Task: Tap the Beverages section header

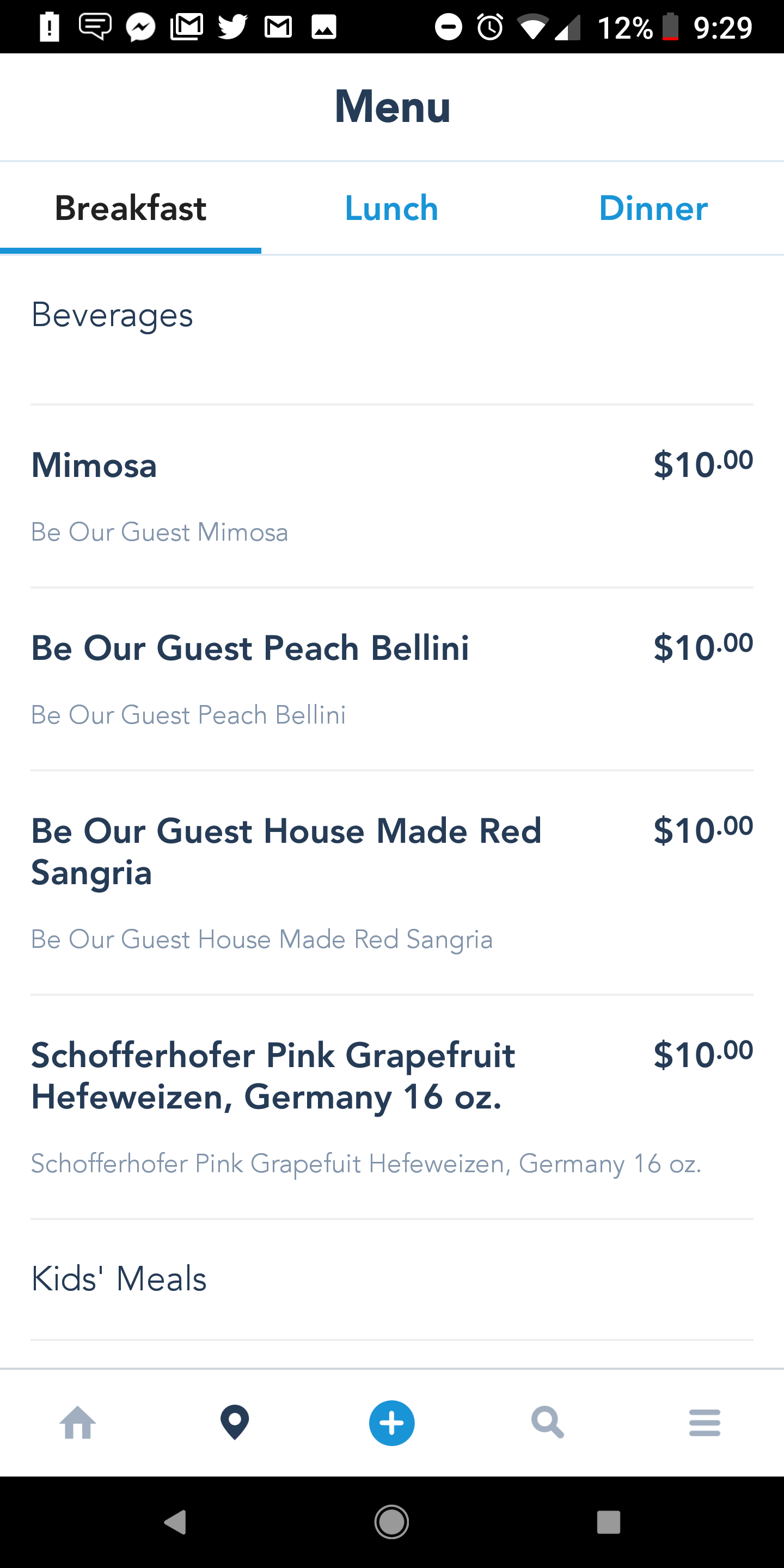Action: [x=112, y=315]
